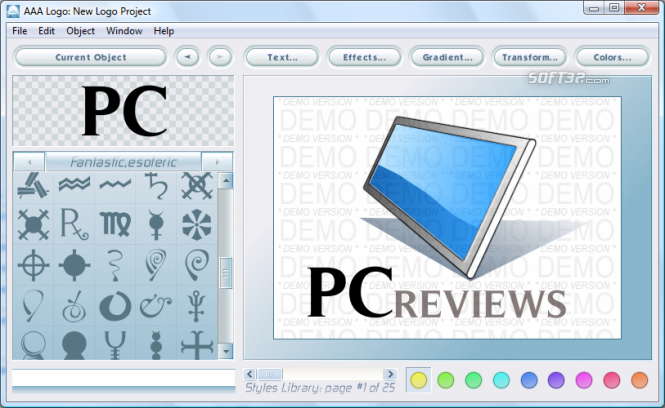Pick the pitchfork psi symbol in bottom row
Image resolution: width=665 pixels, height=408 pixels.
[x=115, y=345]
